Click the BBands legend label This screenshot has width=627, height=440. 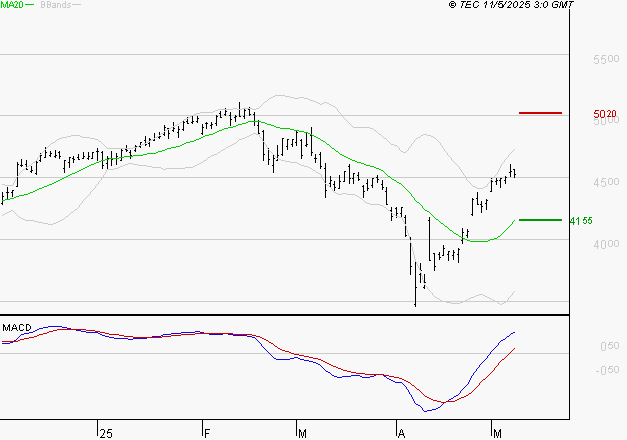pyautogui.click(x=56, y=5)
